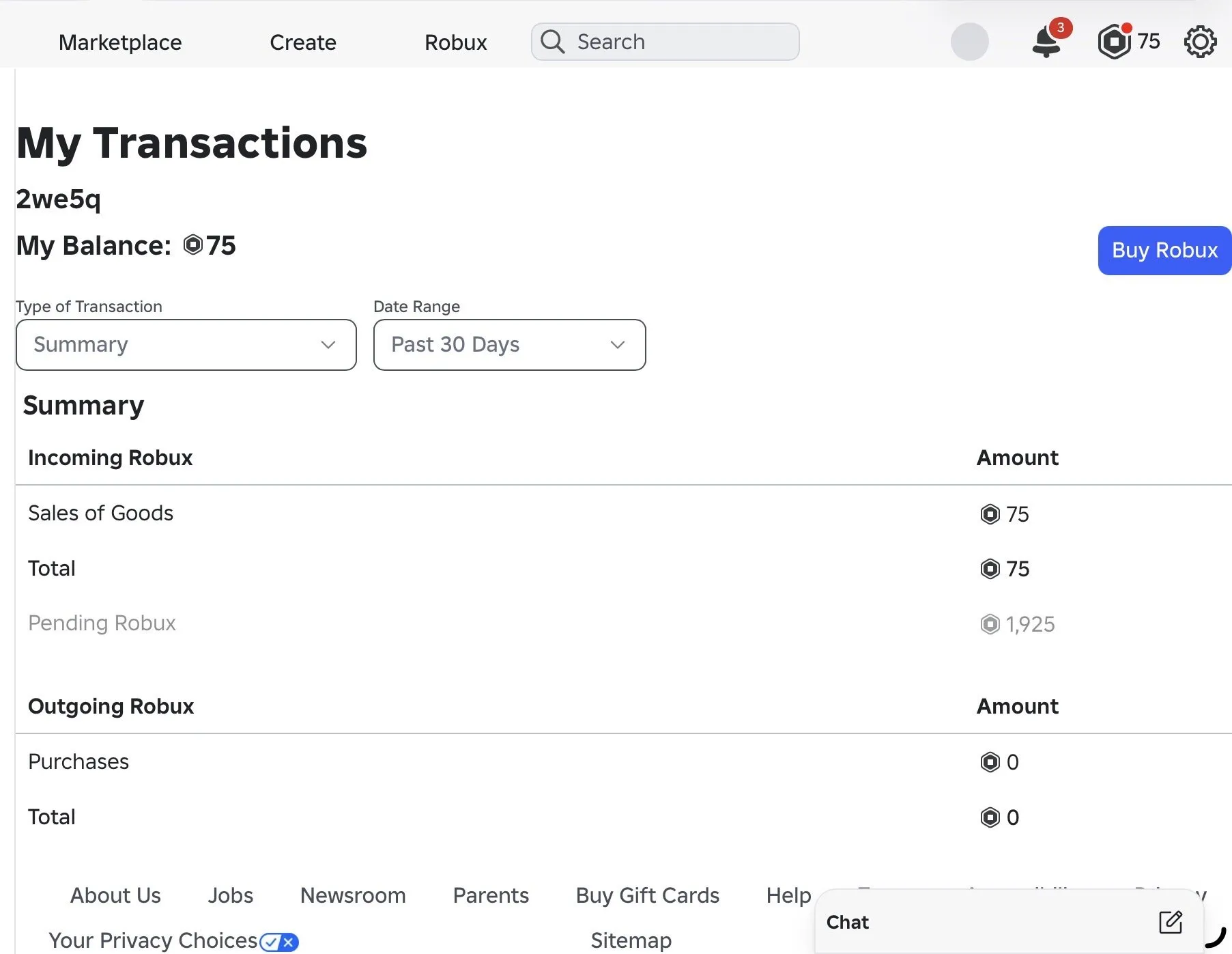Click the Outgoing Robux column header
1232x954 pixels.
pyautogui.click(x=111, y=706)
